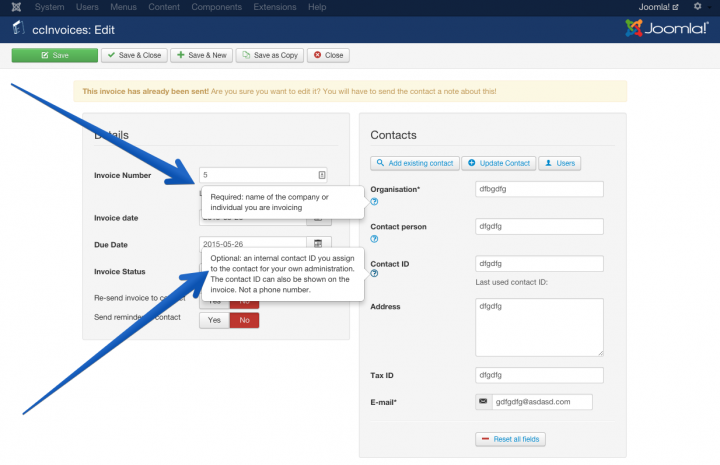The width and height of the screenshot is (720, 465).
Task: Click the Organisation help question icon
Action: (x=374, y=202)
